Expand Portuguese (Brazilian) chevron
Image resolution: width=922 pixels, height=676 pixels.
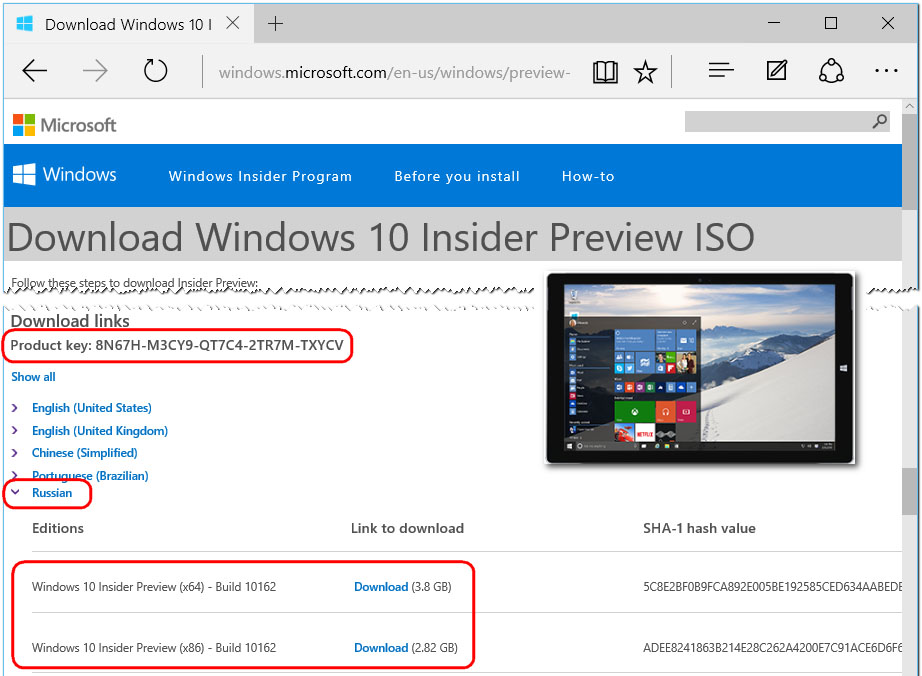pos(15,474)
